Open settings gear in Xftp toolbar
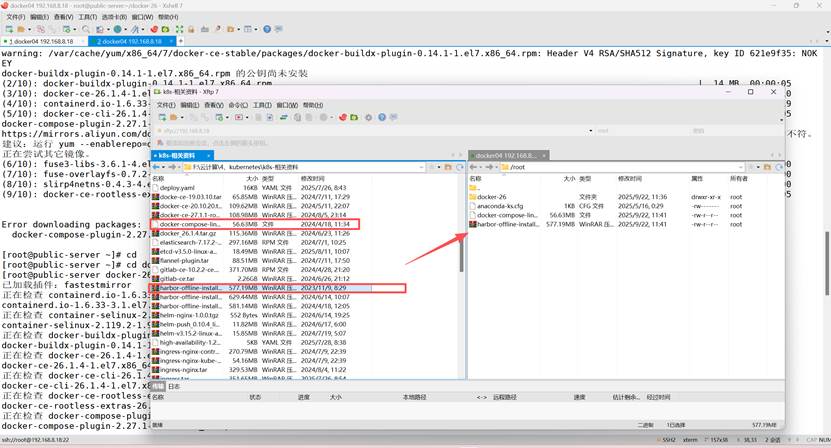 [x=369, y=117]
